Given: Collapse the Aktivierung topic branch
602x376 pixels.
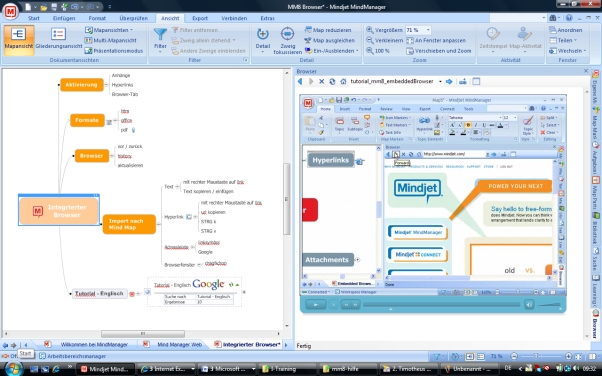Looking at the screenshot, I should click(107, 85).
